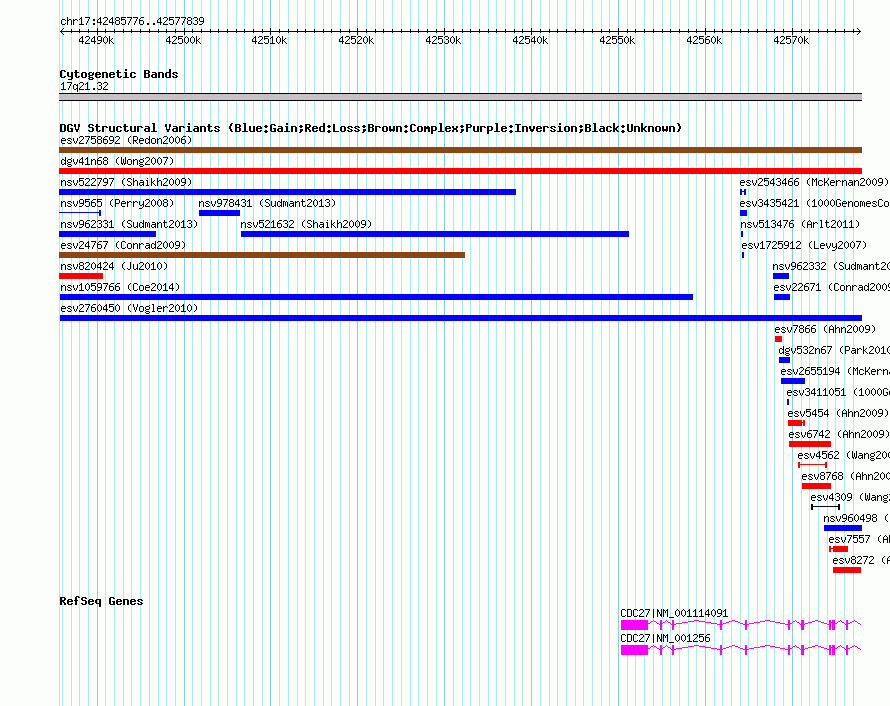Open variant esv3435421 (1000Genomes) label
Viewport: 890px width, 706px height.
pos(815,203)
